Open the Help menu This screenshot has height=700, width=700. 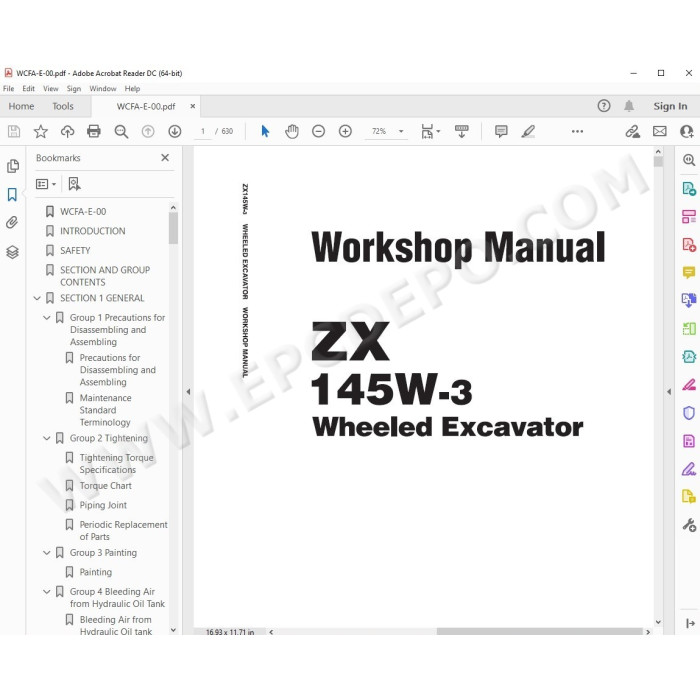click(x=132, y=88)
